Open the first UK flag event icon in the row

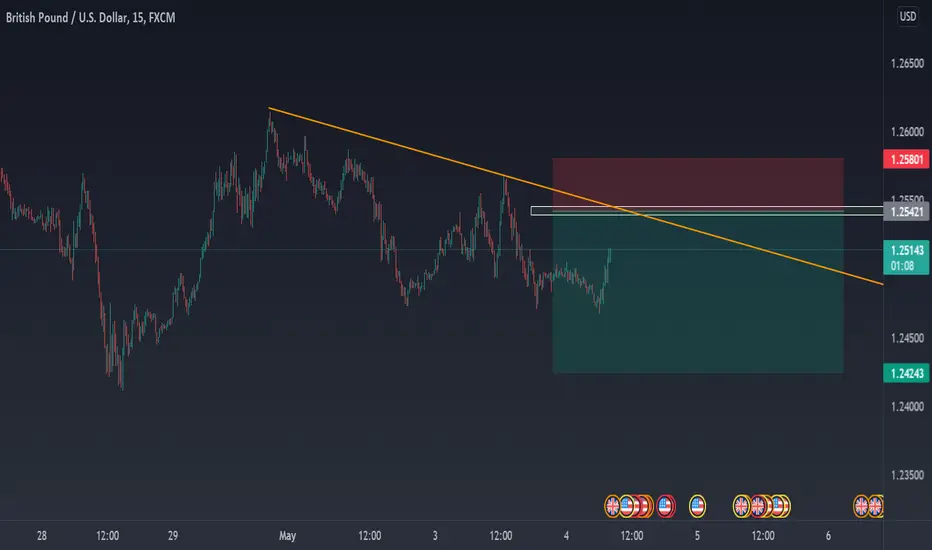point(612,507)
